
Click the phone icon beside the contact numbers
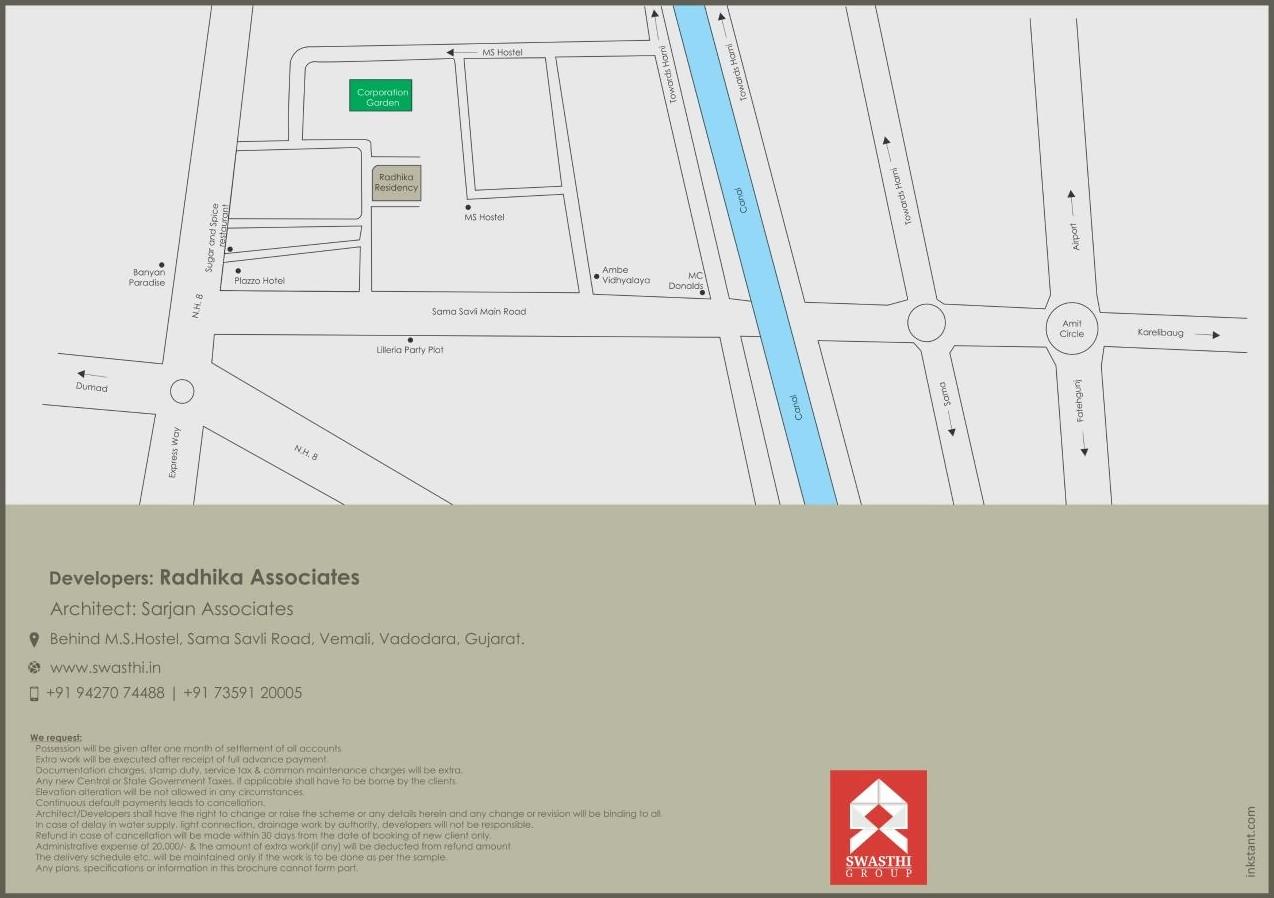pyautogui.click(x=34, y=692)
